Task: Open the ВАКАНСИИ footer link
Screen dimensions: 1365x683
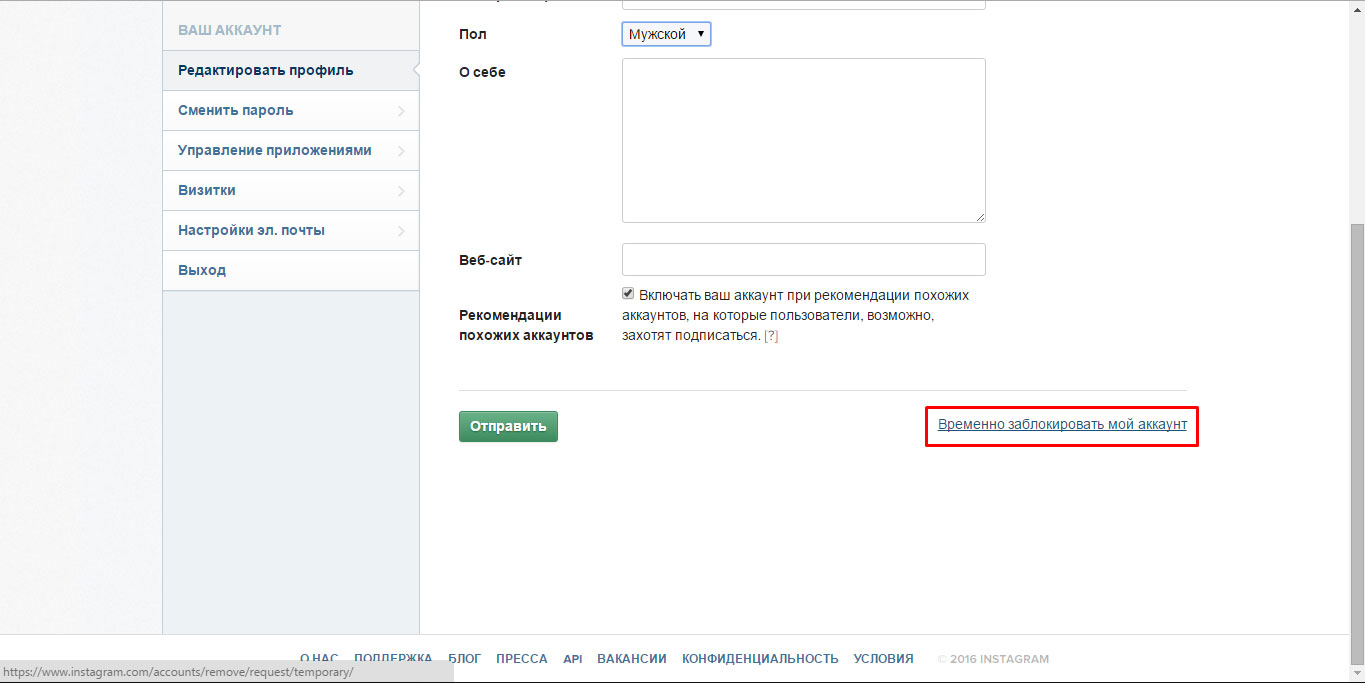Action: point(631,658)
